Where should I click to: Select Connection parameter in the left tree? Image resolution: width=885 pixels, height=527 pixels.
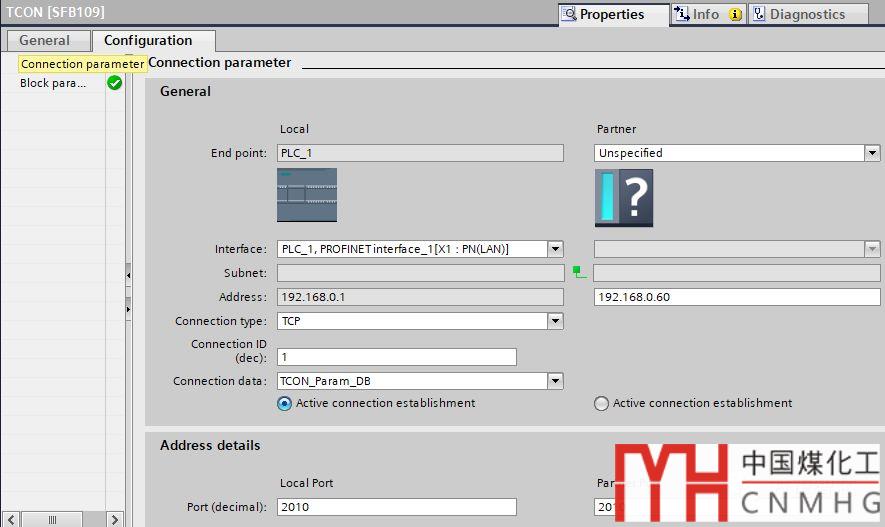82,64
